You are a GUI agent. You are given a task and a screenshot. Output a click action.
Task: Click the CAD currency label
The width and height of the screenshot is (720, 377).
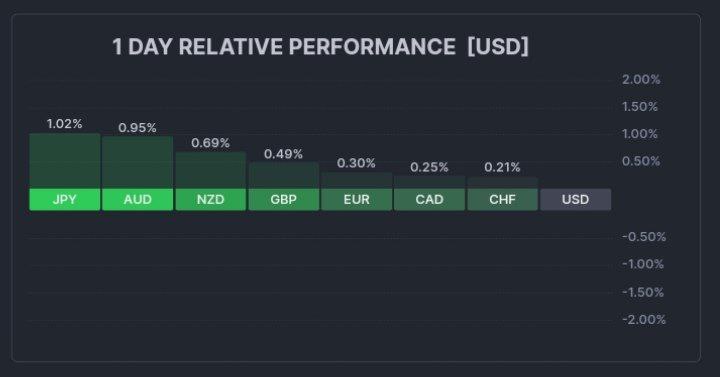click(429, 199)
